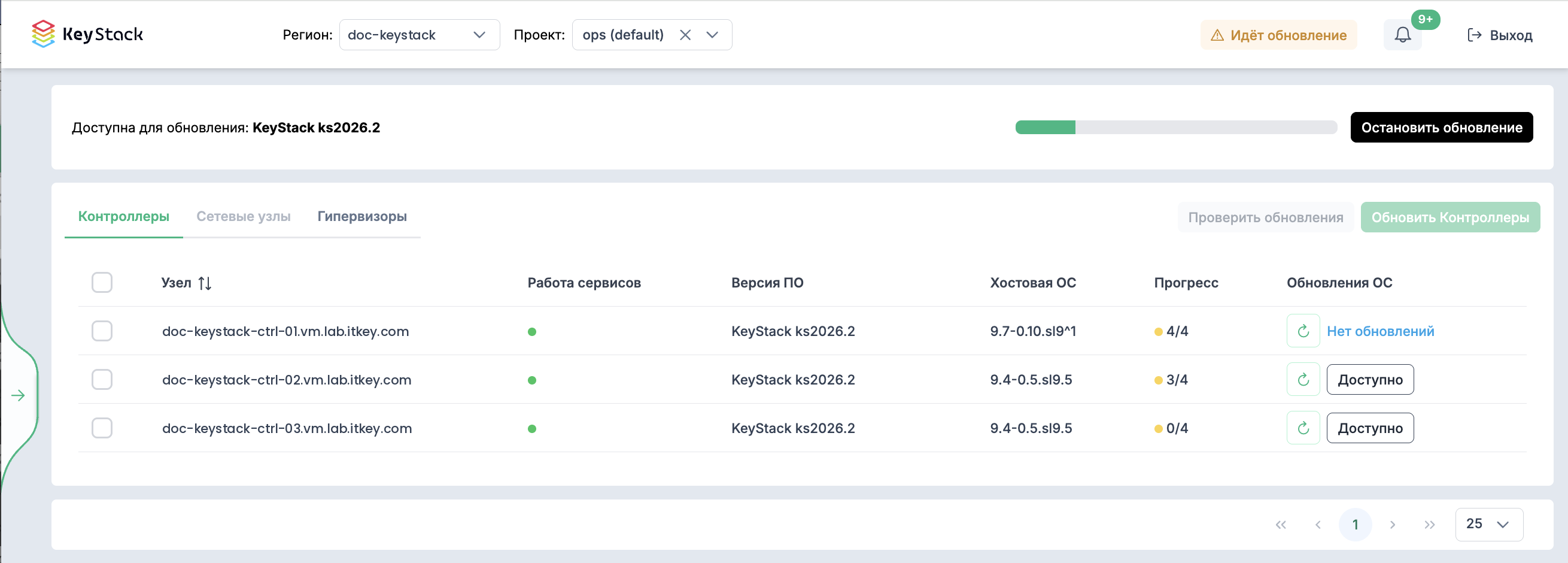Go to last page of pagination
The width and height of the screenshot is (1568, 563).
pyautogui.click(x=1429, y=525)
